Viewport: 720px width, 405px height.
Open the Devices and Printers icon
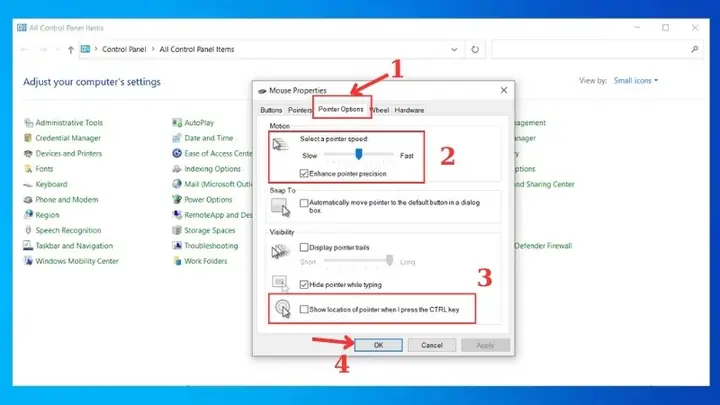pos(28,153)
